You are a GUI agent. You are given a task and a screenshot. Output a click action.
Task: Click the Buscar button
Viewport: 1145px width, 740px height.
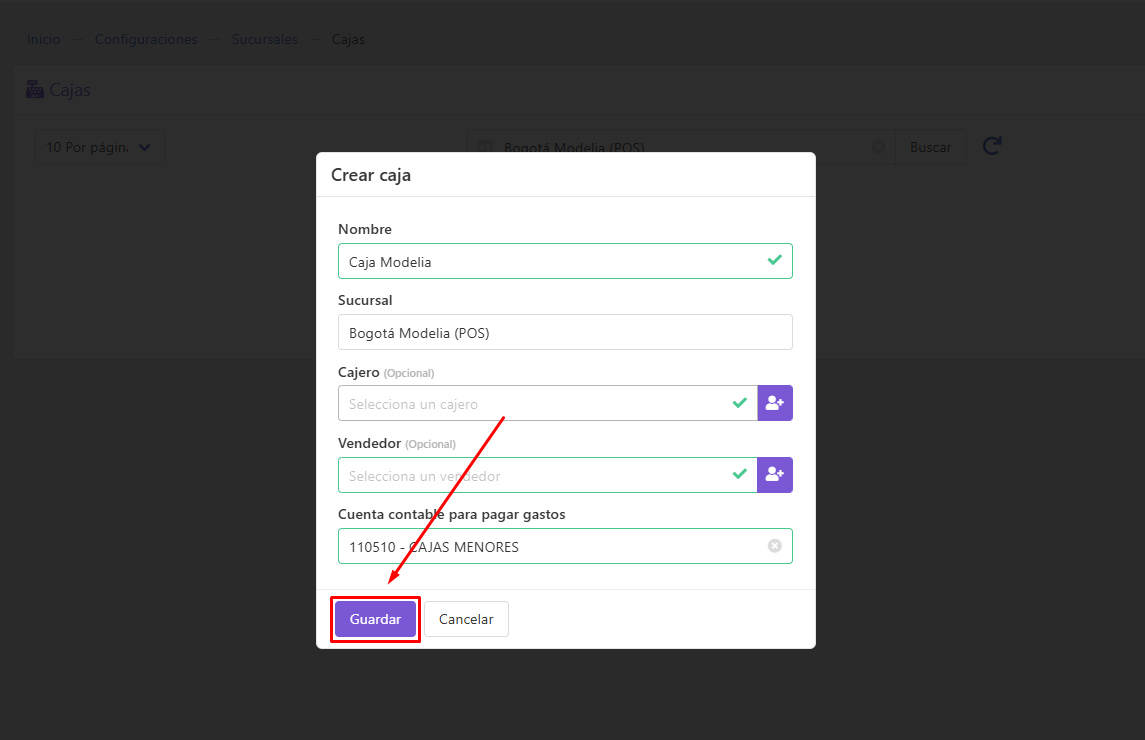[x=930, y=147]
